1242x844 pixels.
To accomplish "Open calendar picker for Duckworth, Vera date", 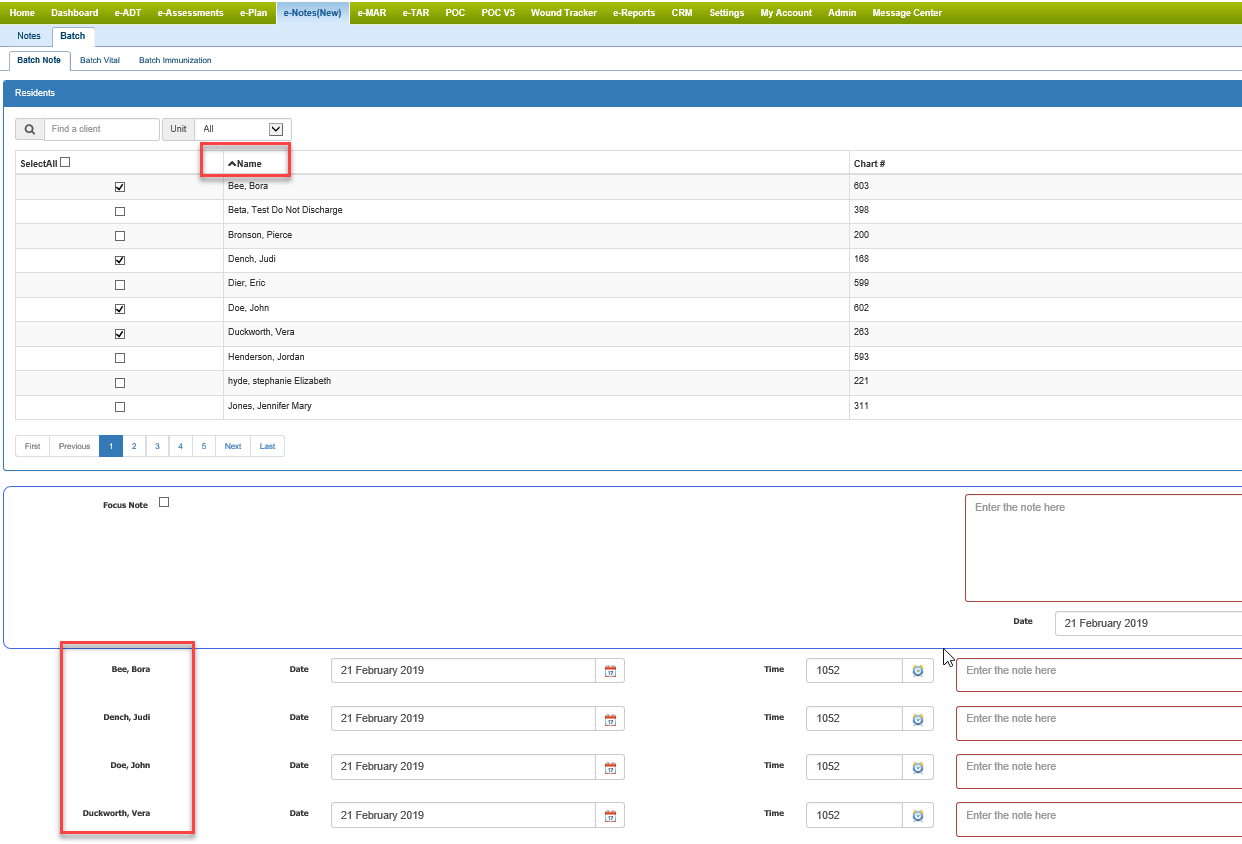I will click(610, 816).
